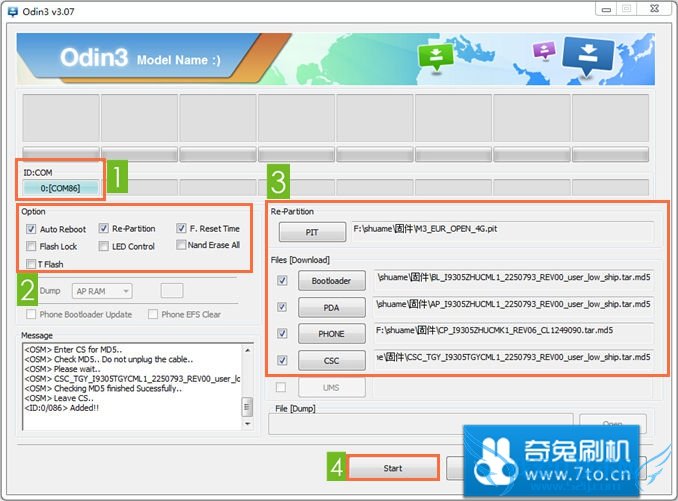Click the PDA file button

[x=332, y=307]
